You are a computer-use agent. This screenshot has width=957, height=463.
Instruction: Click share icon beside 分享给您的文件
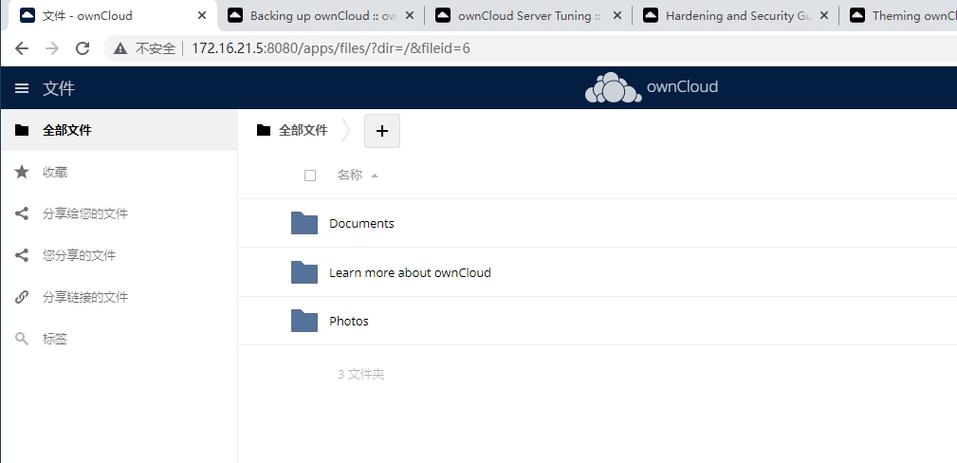click(22, 214)
